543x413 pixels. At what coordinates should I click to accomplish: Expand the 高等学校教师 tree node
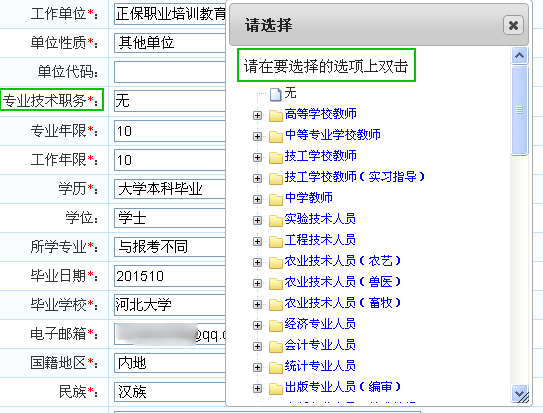[x=257, y=115]
